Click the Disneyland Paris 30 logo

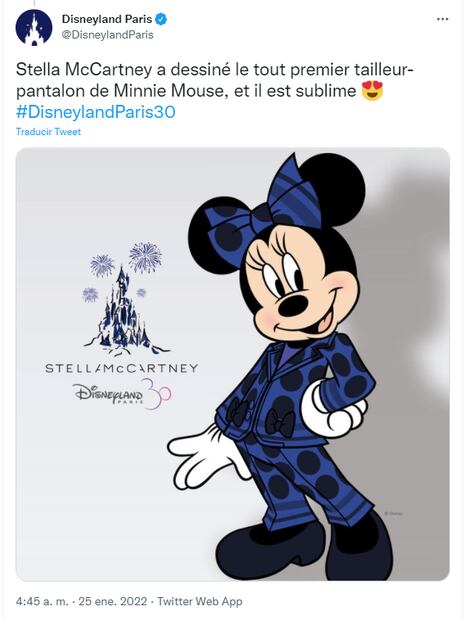122,394
